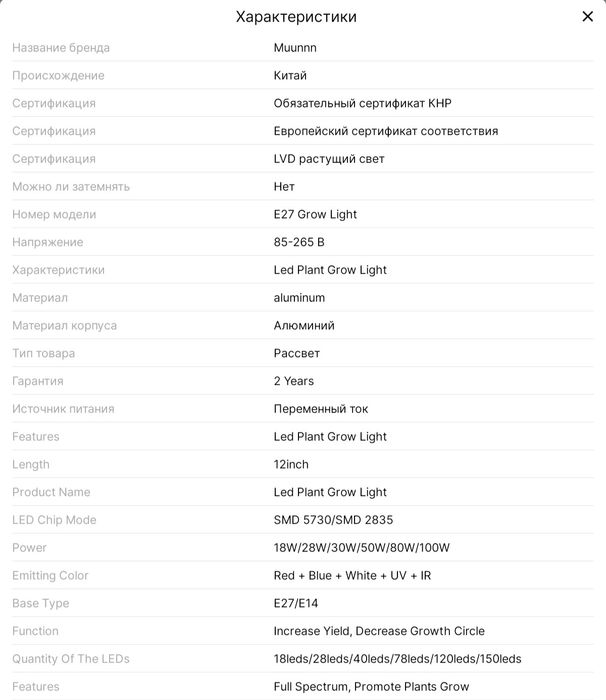The width and height of the screenshot is (606, 700).
Task: Click the Quantity Of The LEDs value
Action: tap(397, 659)
